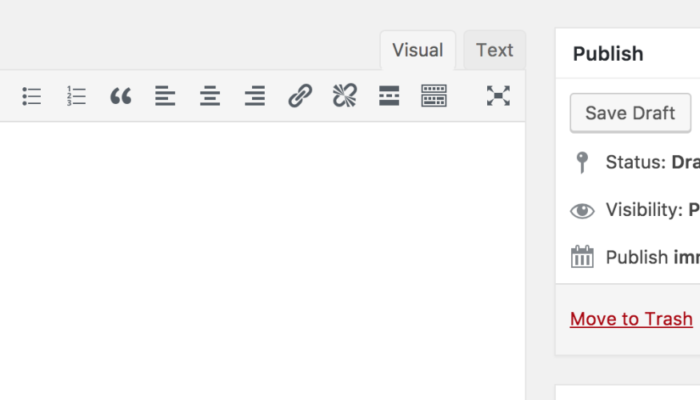Click inside the post content area
Screen dimensions: 700x400
click(260, 260)
